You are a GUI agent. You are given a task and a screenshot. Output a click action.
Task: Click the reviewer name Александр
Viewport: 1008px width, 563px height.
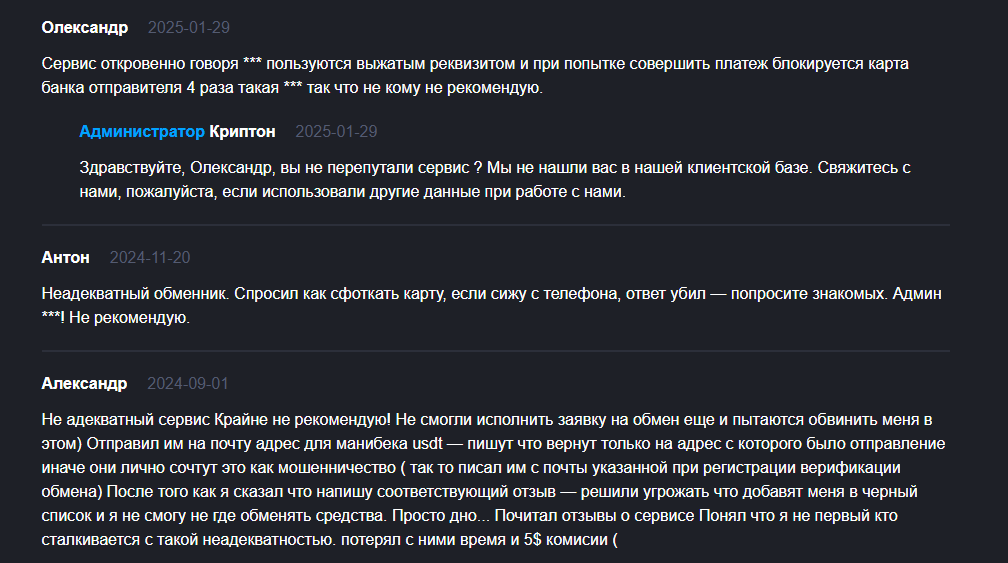(x=84, y=384)
